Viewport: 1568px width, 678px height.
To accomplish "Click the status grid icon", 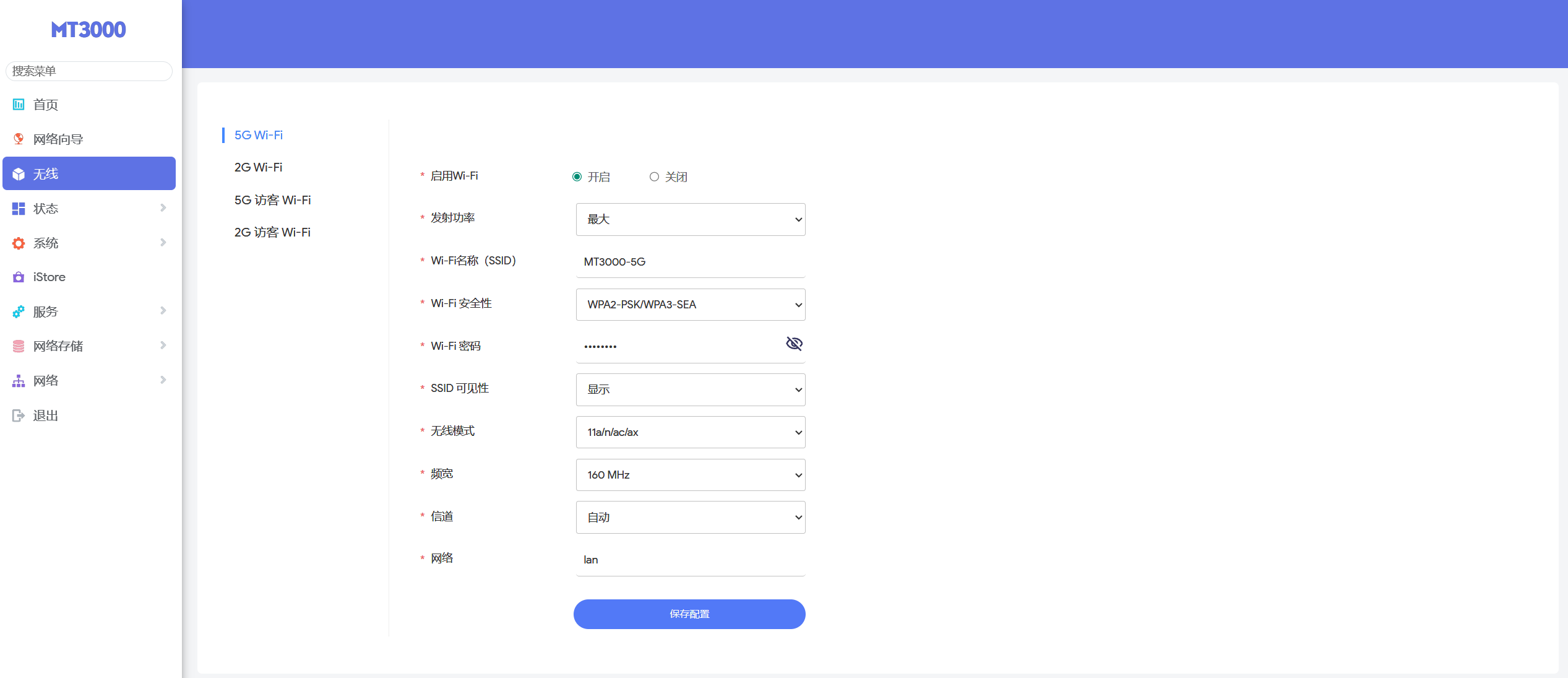I will [x=19, y=209].
